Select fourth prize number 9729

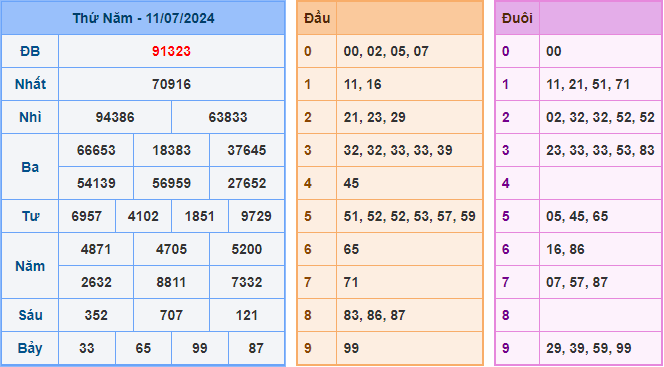click(x=256, y=216)
